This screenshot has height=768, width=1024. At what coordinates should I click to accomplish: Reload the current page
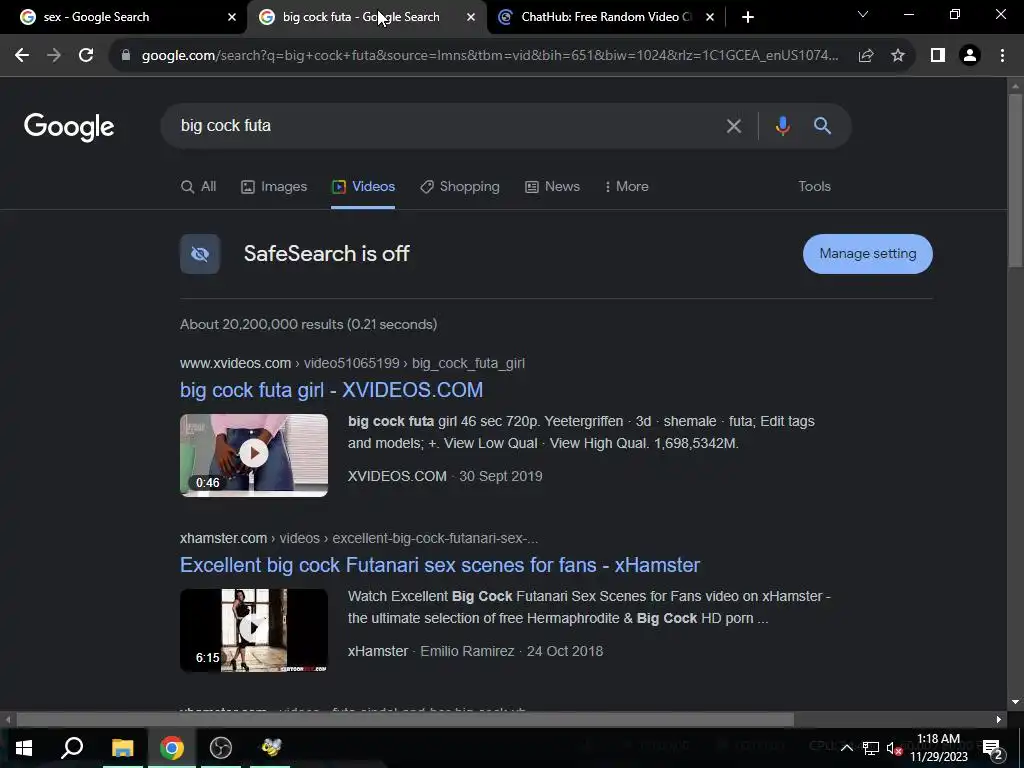pos(86,56)
